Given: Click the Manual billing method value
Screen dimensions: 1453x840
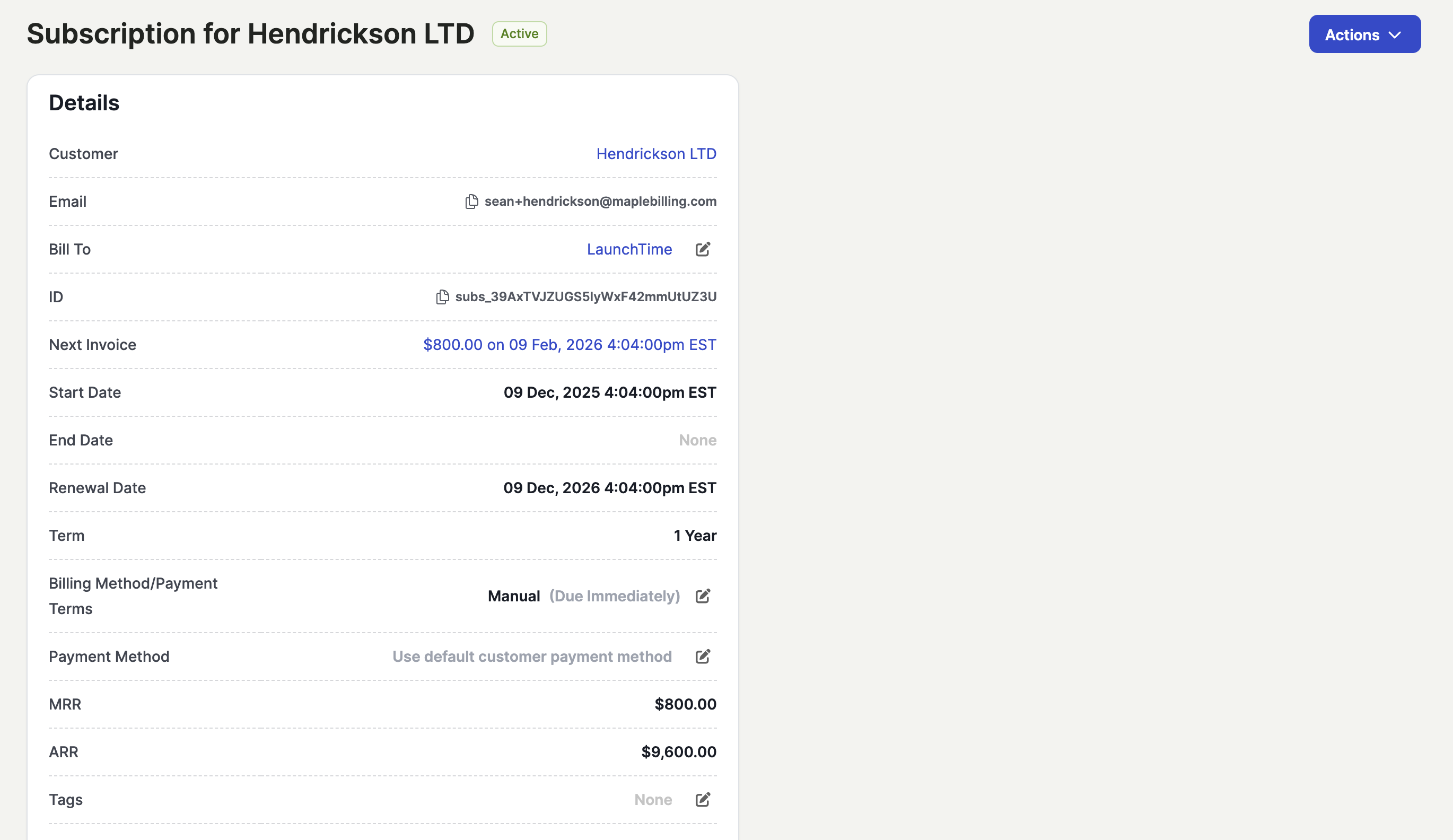Looking at the screenshot, I should pyautogui.click(x=513, y=596).
